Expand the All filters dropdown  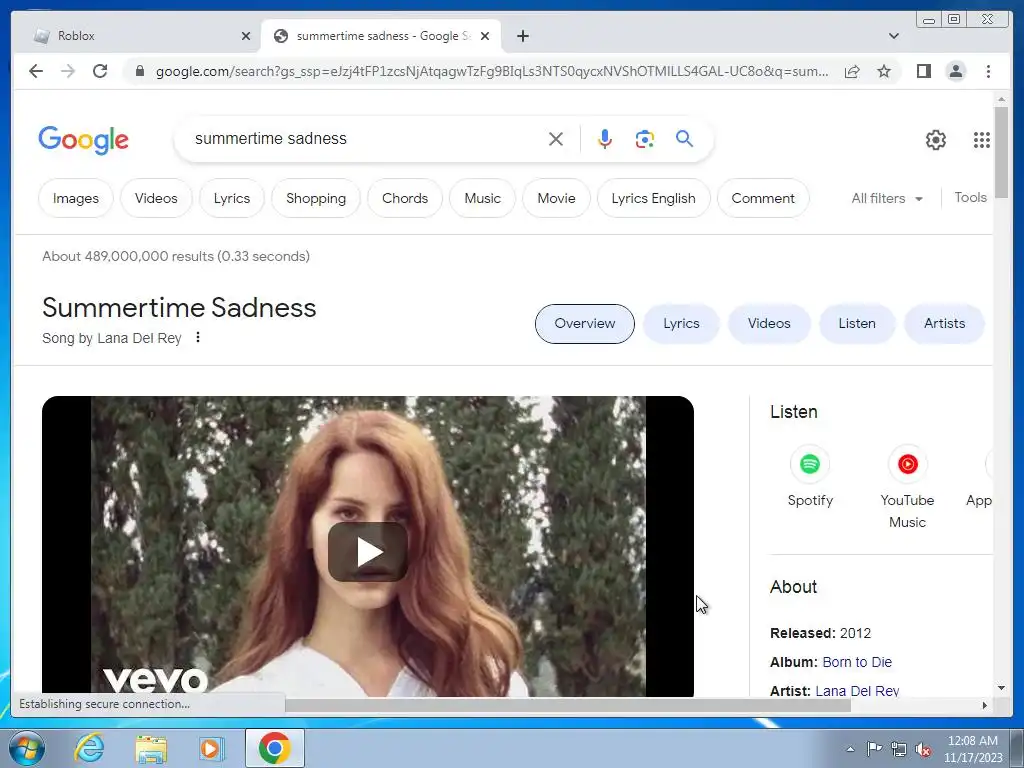pos(887,199)
